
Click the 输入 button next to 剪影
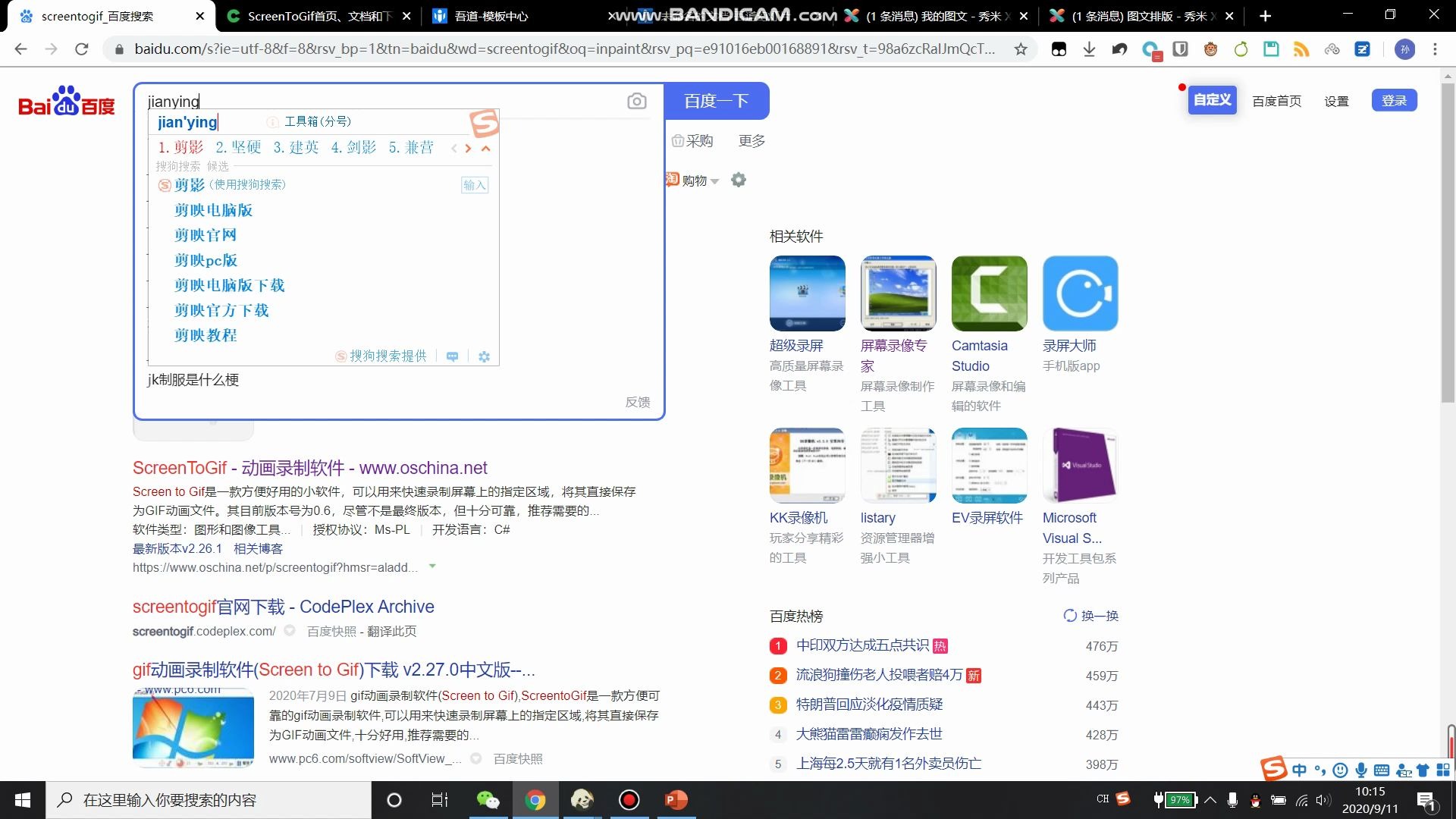pos(475,185)
